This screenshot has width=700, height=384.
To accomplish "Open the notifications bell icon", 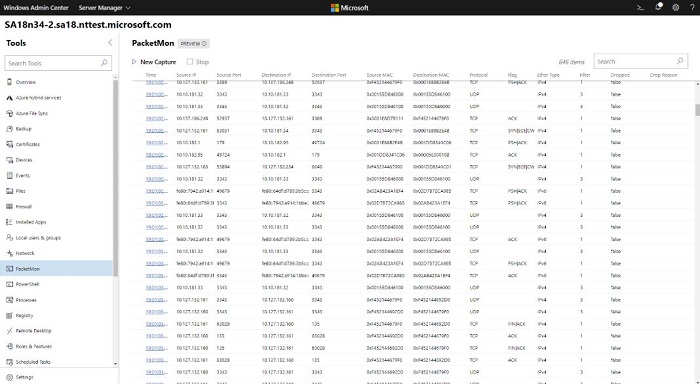I will [x=658, y=7].
